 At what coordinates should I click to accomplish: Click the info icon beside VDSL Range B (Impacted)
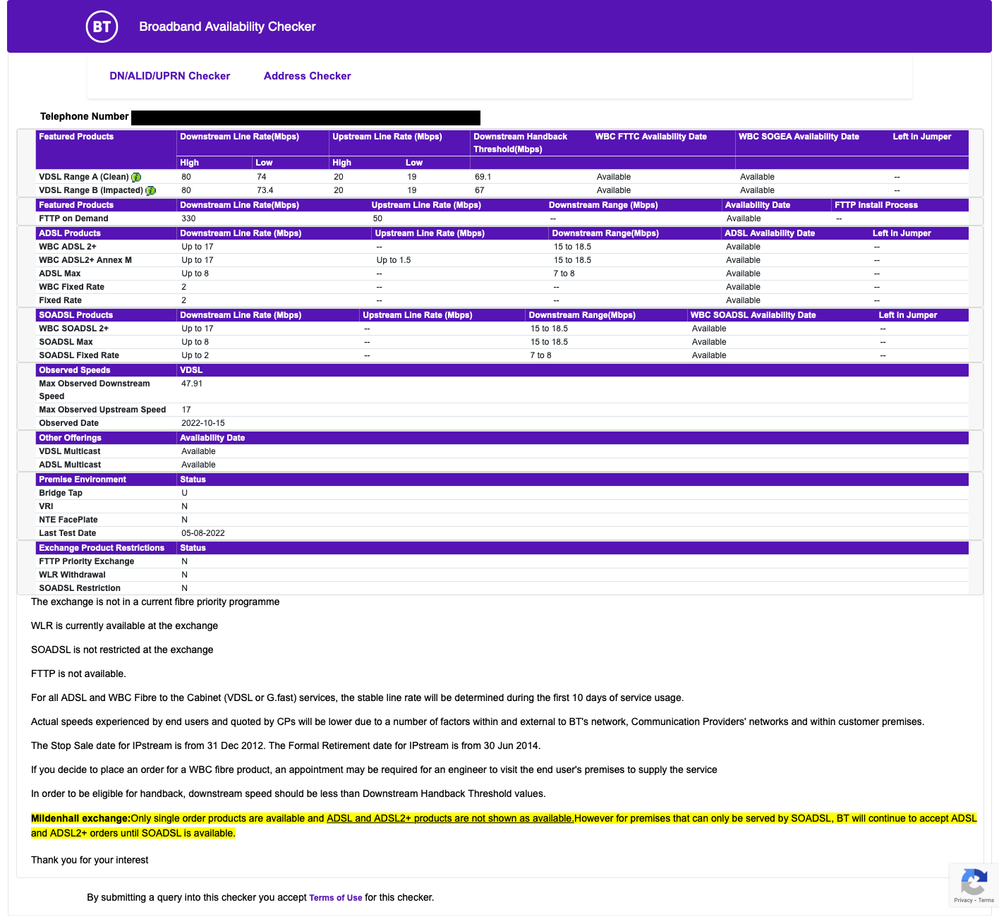(x=151, y=190)
